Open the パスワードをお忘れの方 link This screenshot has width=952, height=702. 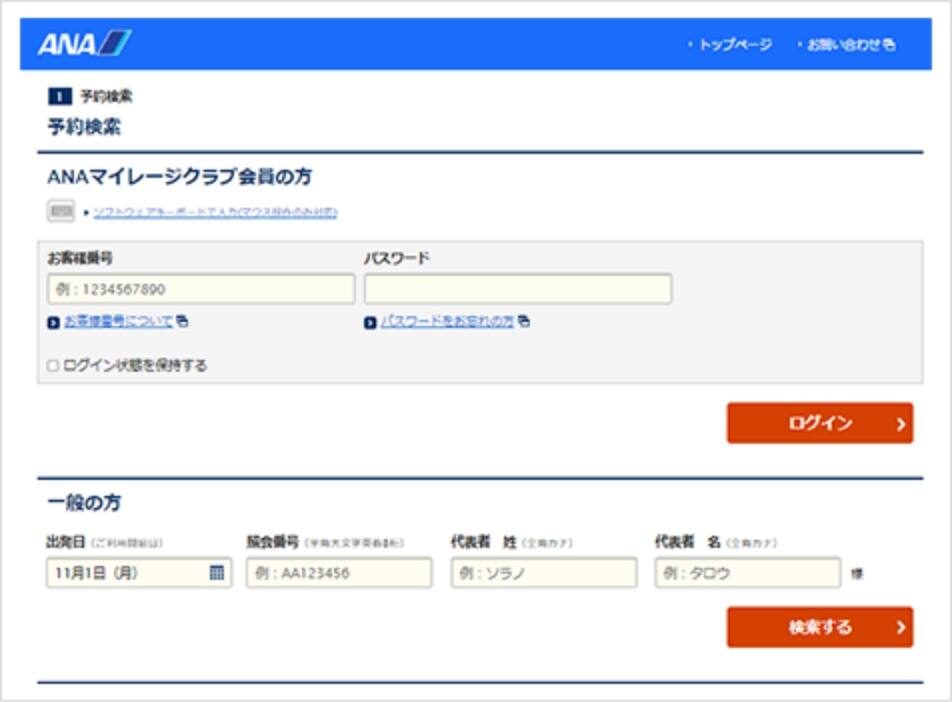pyautogui.click(x=446, y=322)
